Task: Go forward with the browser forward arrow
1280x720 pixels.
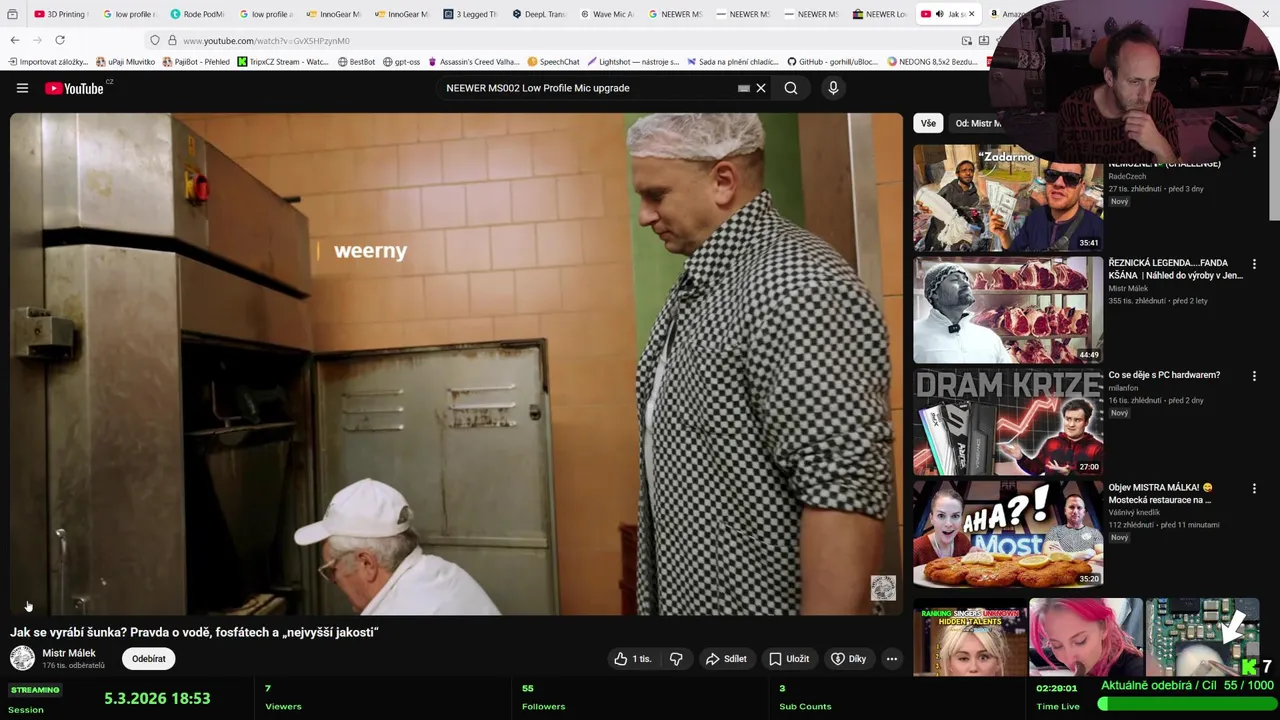Action: (37, 40)
